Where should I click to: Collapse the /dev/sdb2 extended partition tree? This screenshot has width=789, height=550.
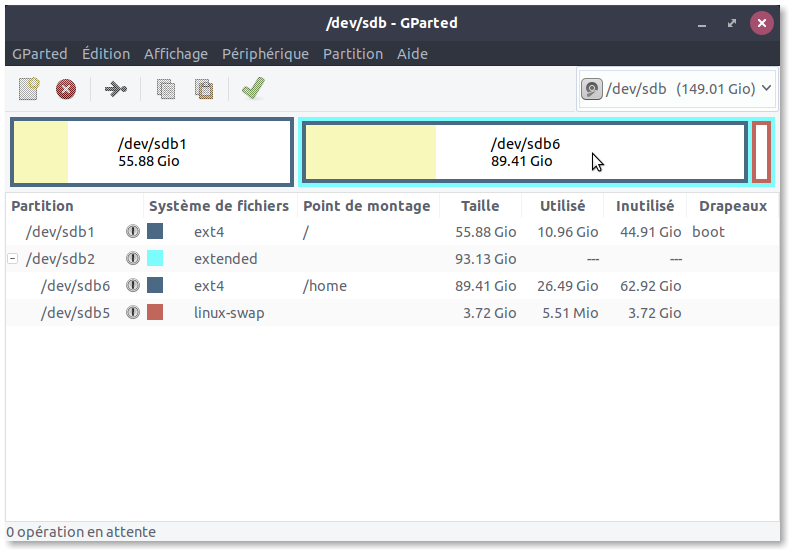pyautogui.click(x=13, y=259)
